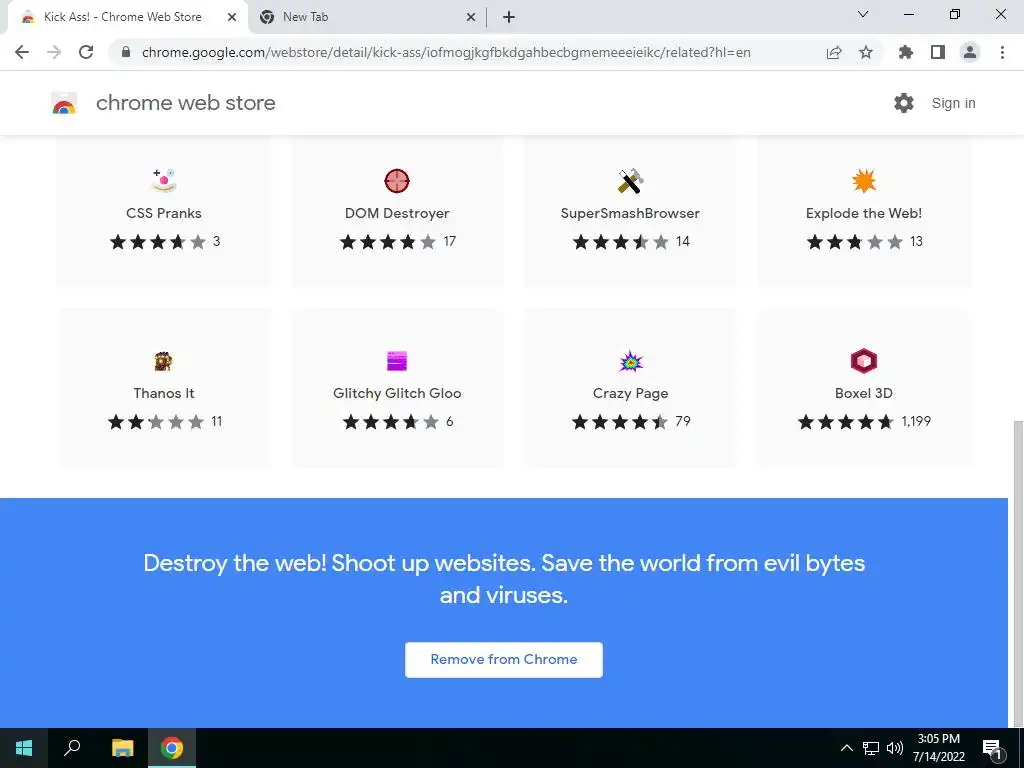Screen dimensions: 1024x768
Task: Open network status tray icon
Action: point(871,748)
